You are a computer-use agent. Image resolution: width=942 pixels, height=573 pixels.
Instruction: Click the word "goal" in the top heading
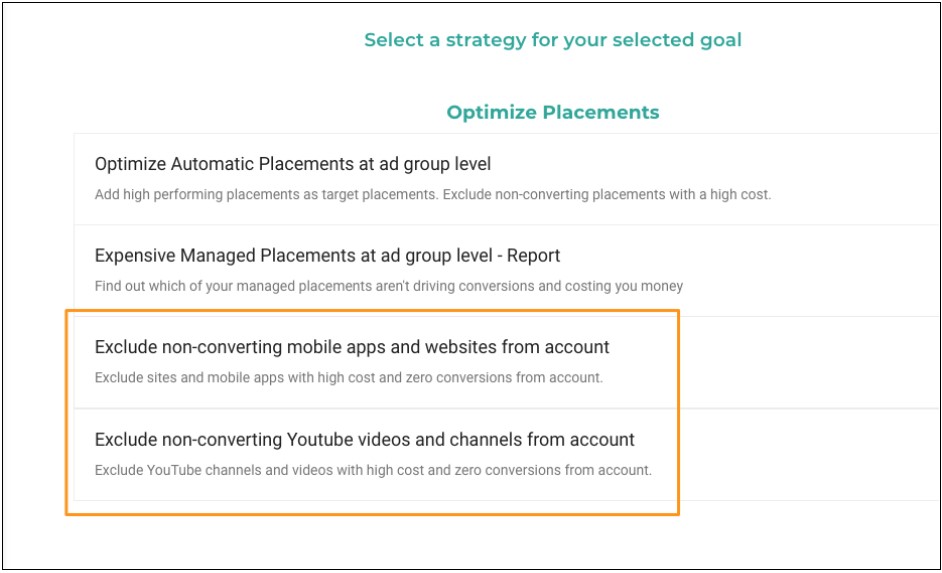tap(720, 41)
